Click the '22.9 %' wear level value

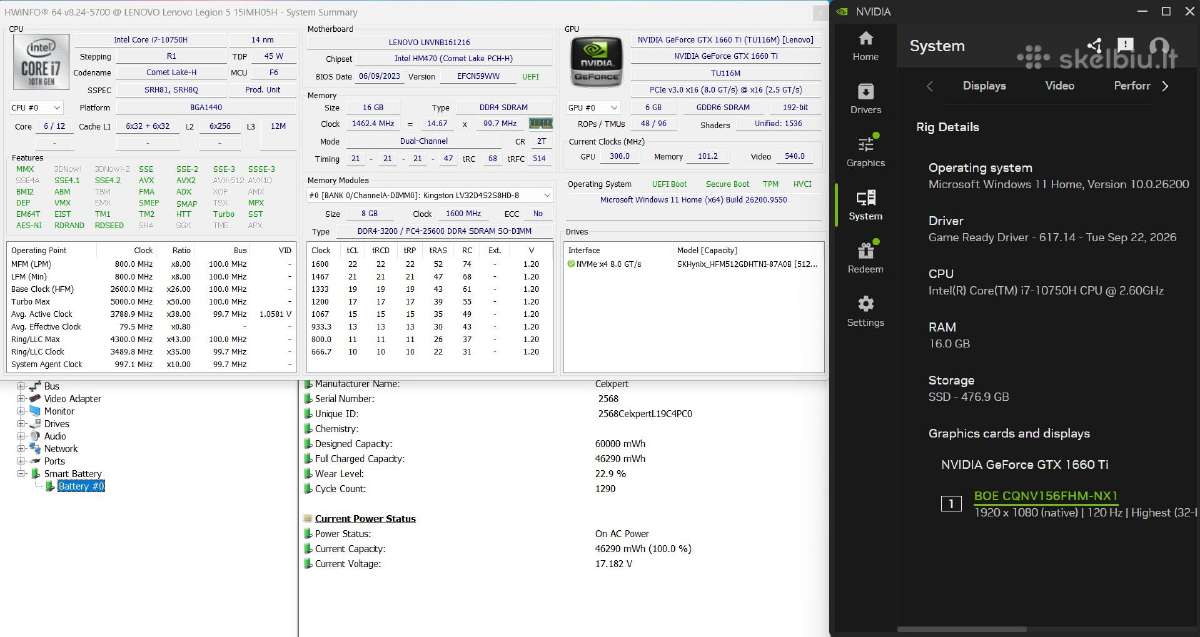611,473
